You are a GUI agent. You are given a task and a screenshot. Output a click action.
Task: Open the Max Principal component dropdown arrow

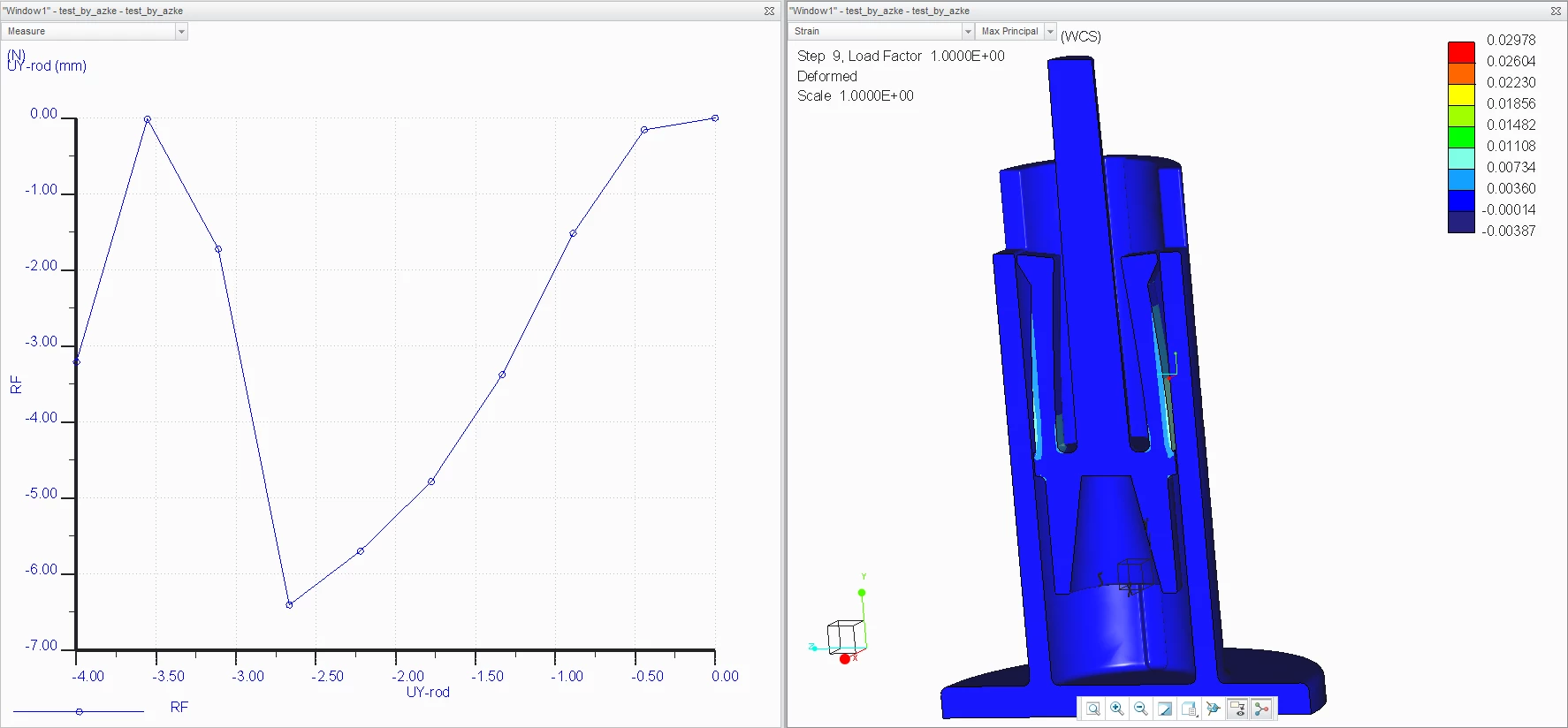tap(1050, 32)
